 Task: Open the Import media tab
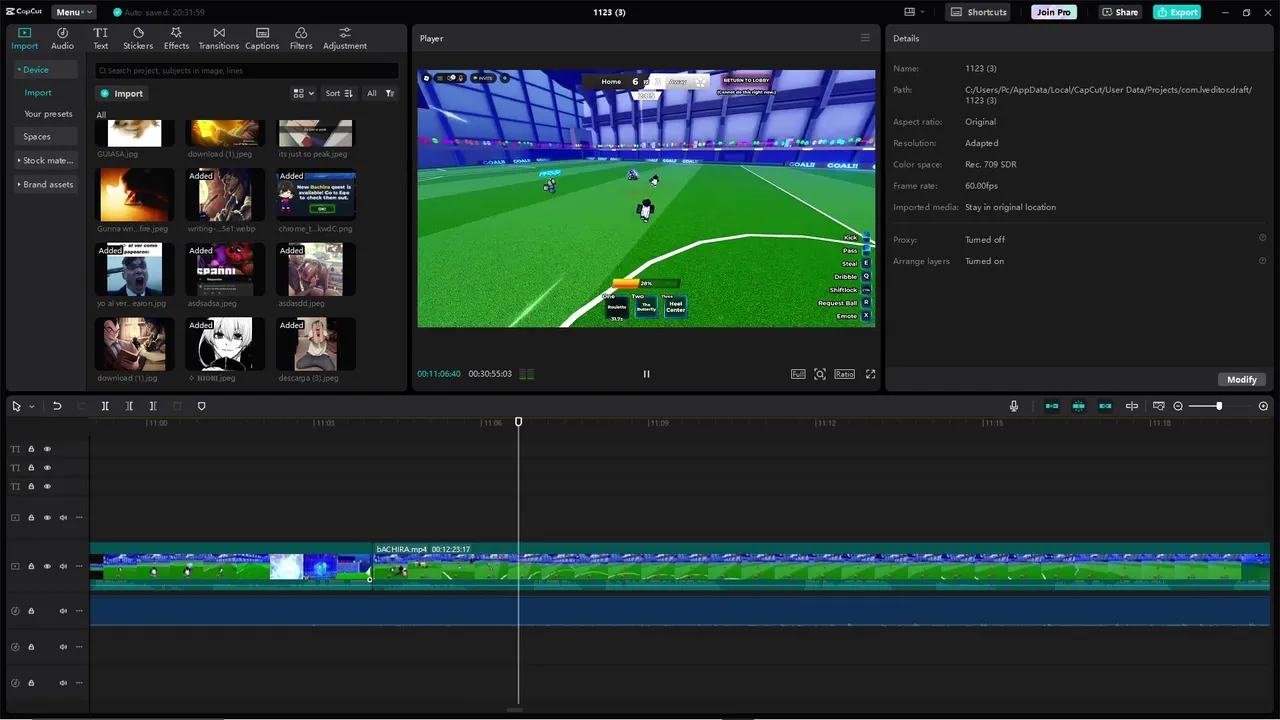(24, 38)
